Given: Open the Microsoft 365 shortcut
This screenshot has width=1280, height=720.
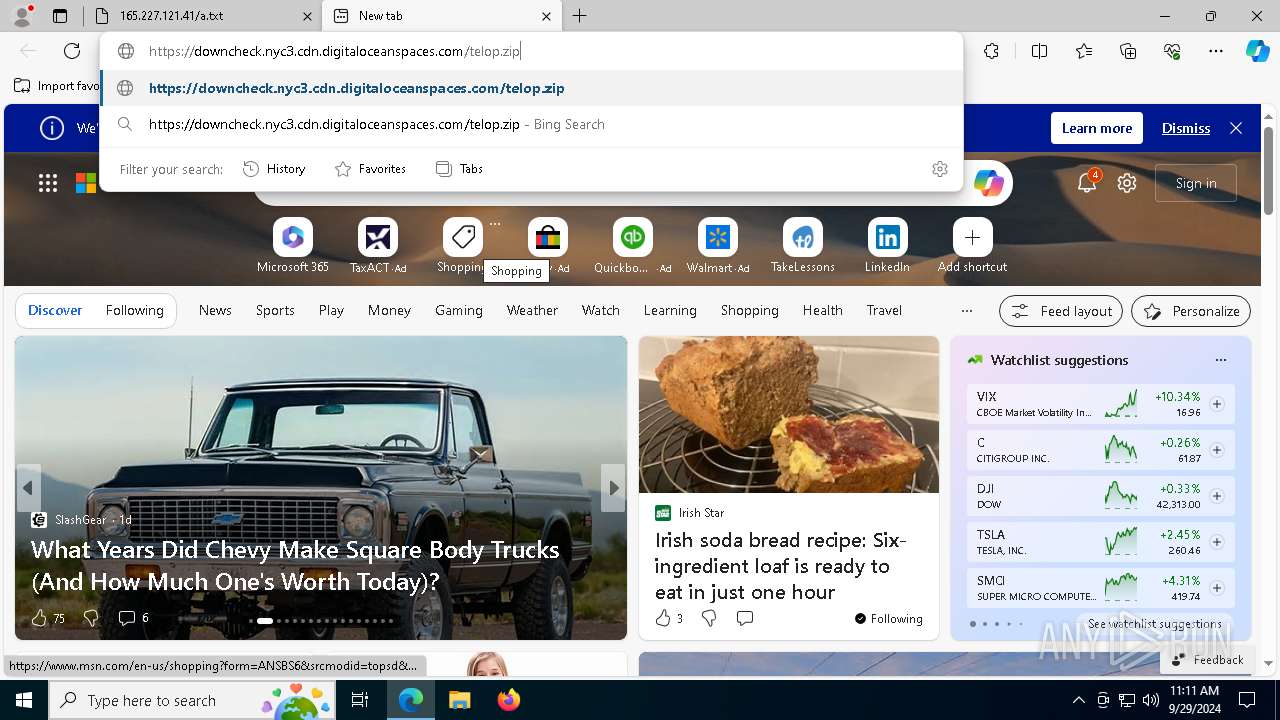Looking at the screenshot, I should [x=292, y=246].
